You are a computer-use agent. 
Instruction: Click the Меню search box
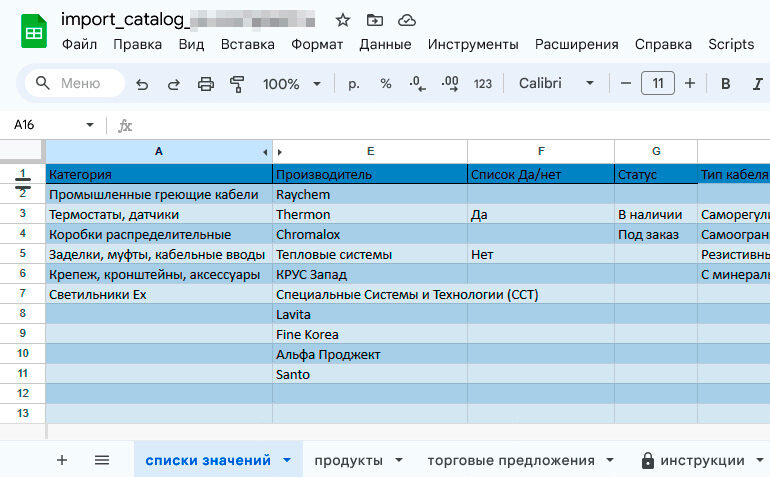(x=75, y=83)
